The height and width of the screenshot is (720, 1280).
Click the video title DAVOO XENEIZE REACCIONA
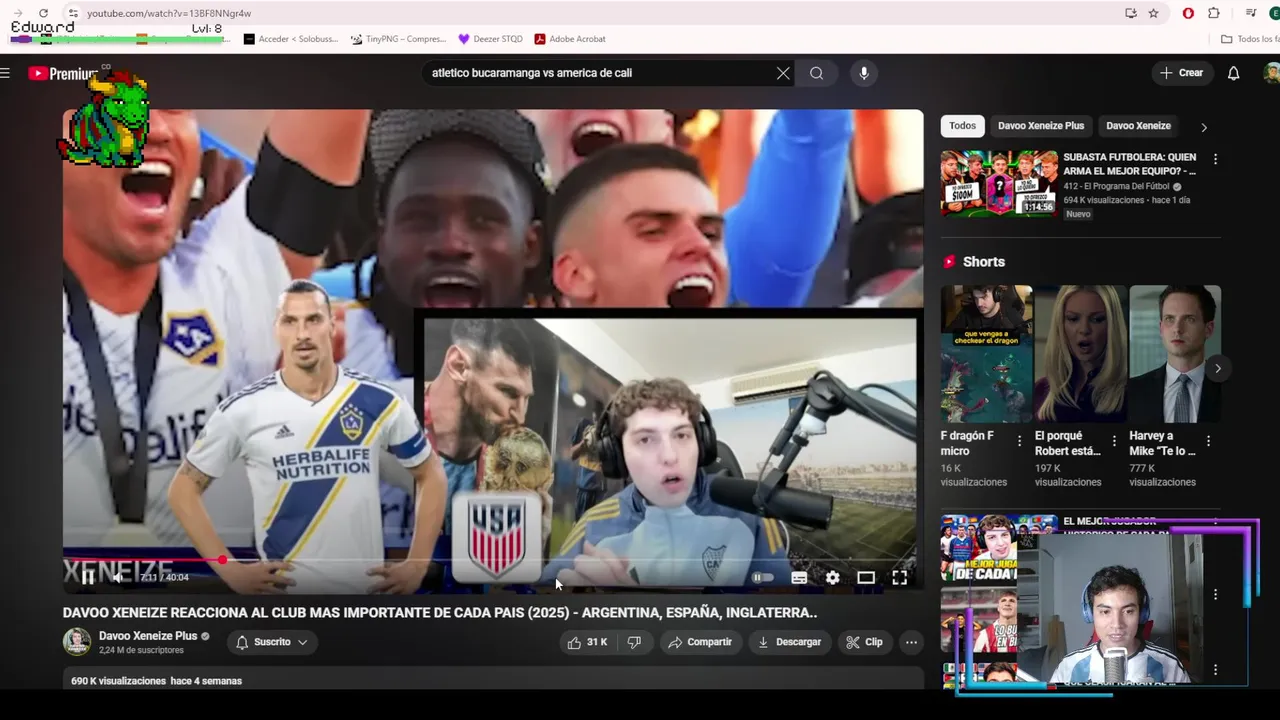coord(440,613)
